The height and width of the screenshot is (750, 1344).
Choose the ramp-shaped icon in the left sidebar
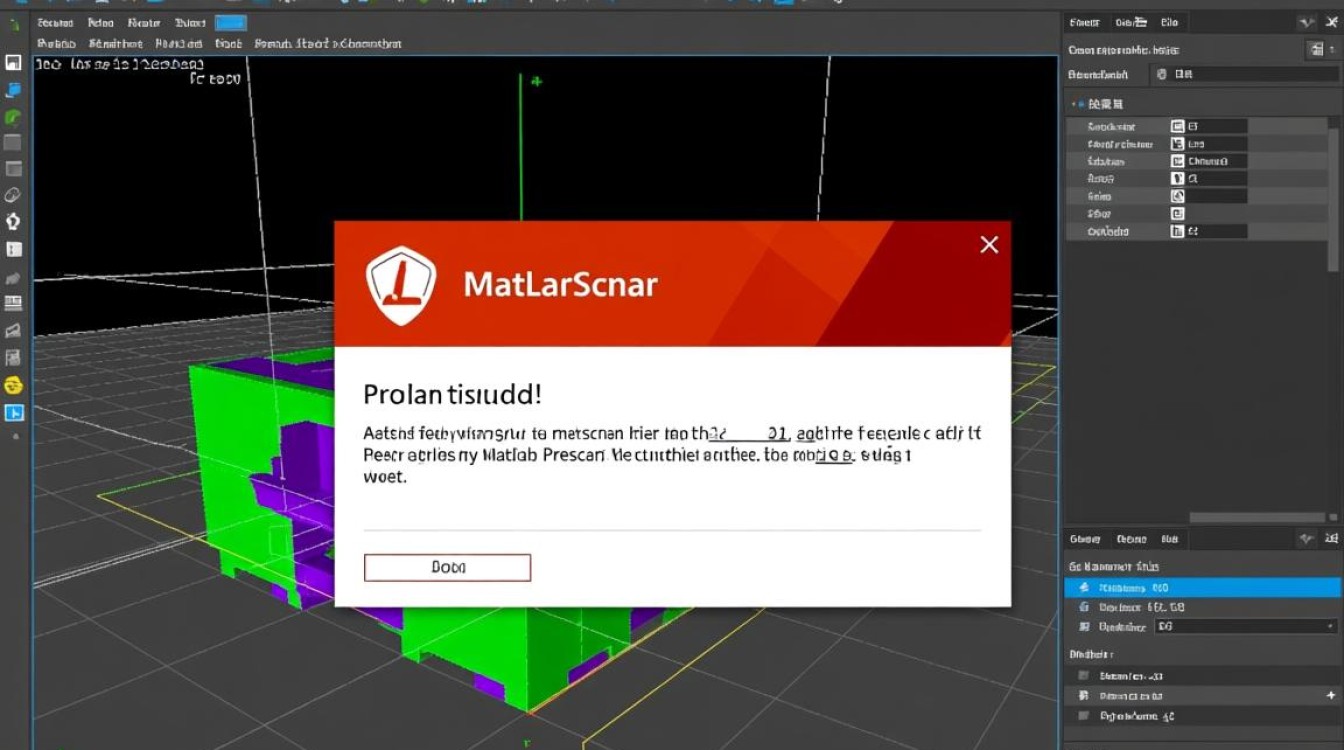(13, 330)
